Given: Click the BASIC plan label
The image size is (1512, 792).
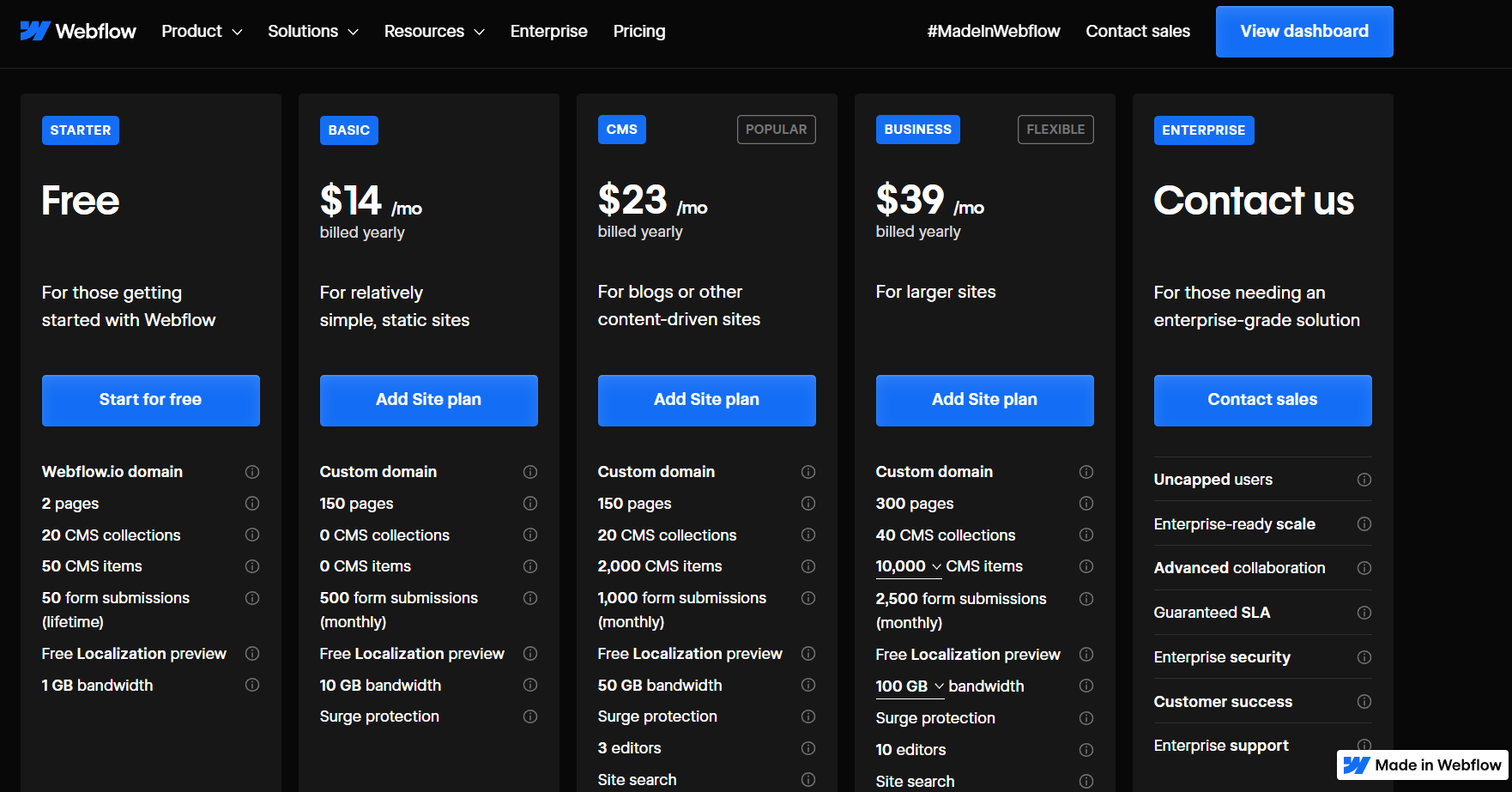Looking at the screenshot, I should (x=349, y=130).
